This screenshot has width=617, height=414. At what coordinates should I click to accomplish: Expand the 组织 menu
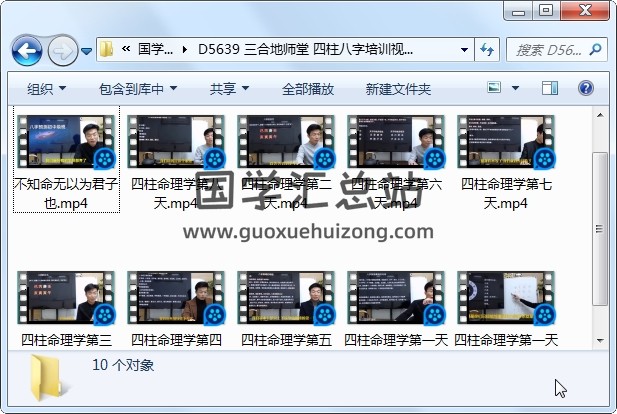(46, 88)
